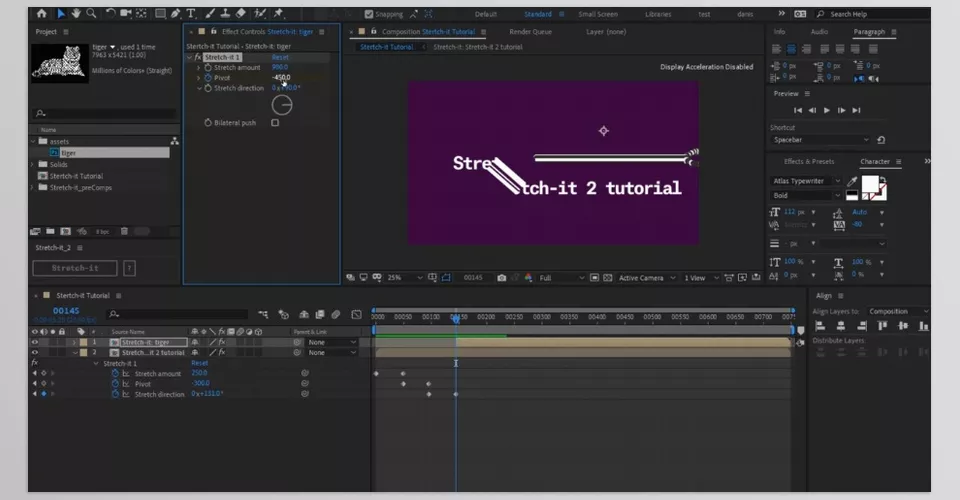The image size is (960, 500).
Task: Select the Zoom magnifier tool
Action: (91, 13)
